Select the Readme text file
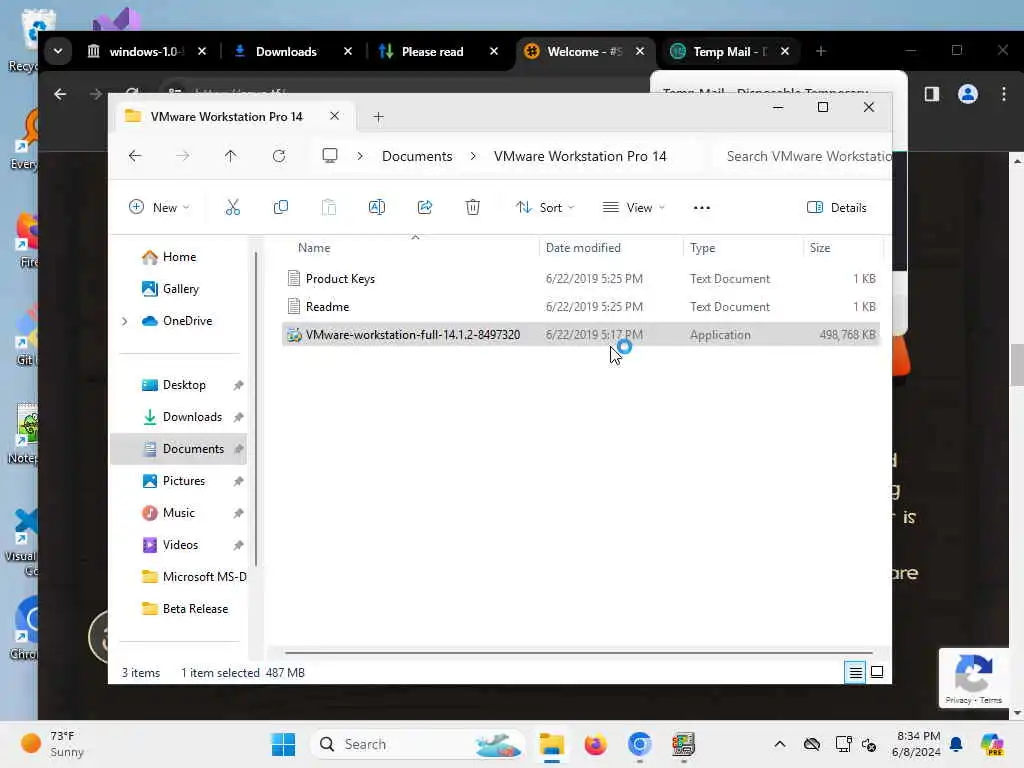 coord(581,307)
